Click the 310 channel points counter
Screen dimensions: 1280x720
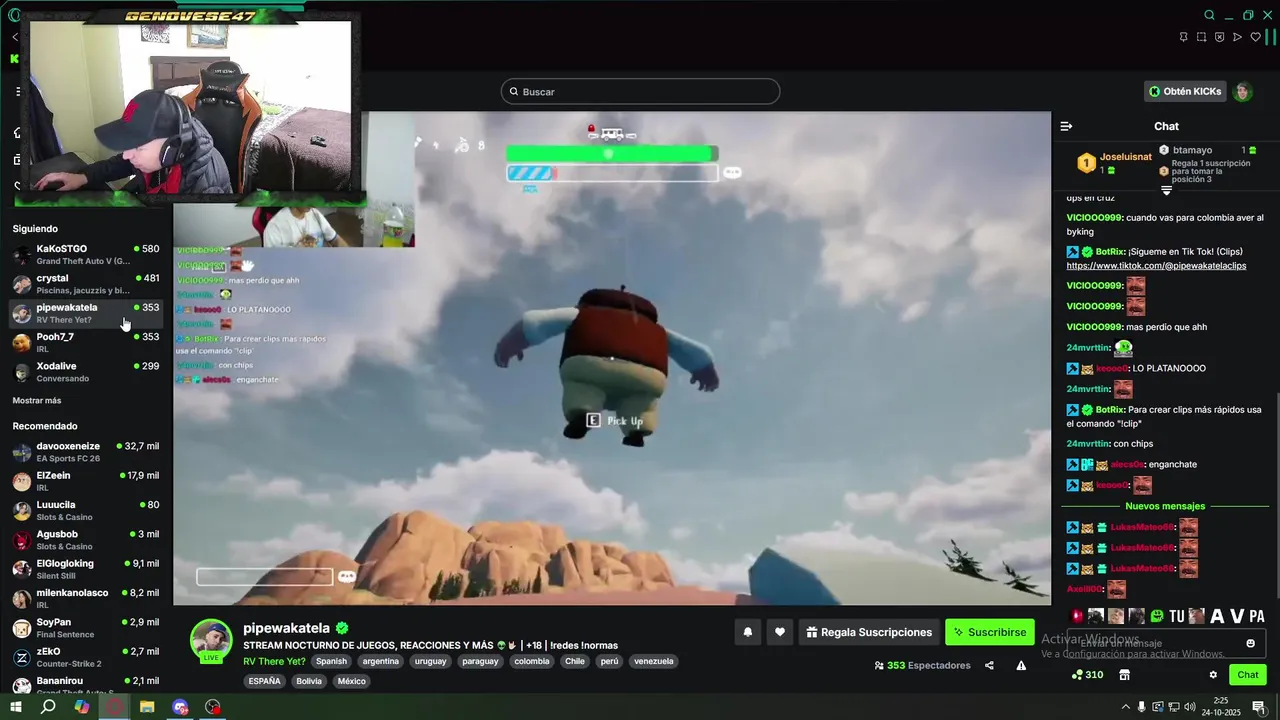1087,675
